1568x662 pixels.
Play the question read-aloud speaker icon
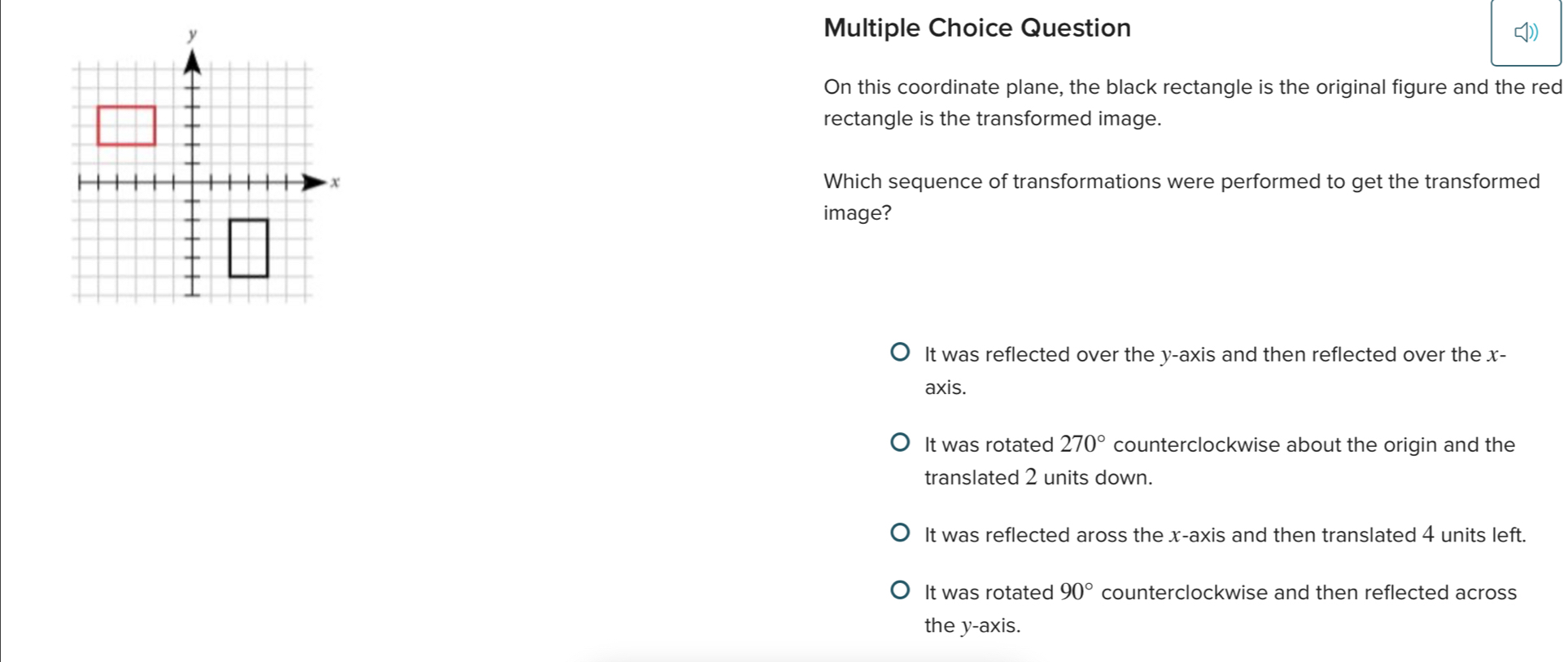1526,33
